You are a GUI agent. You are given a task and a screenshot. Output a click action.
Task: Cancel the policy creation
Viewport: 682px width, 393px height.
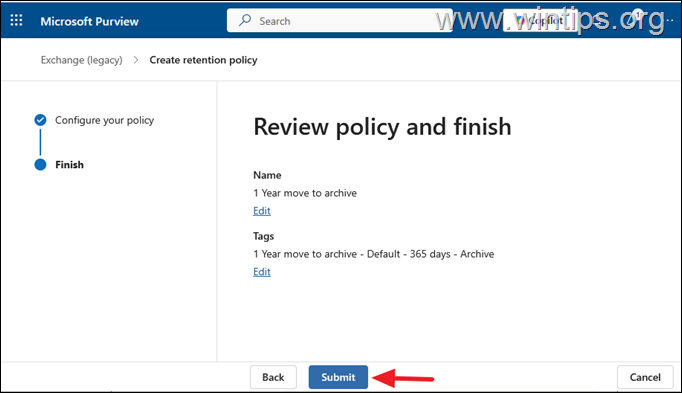645,377
